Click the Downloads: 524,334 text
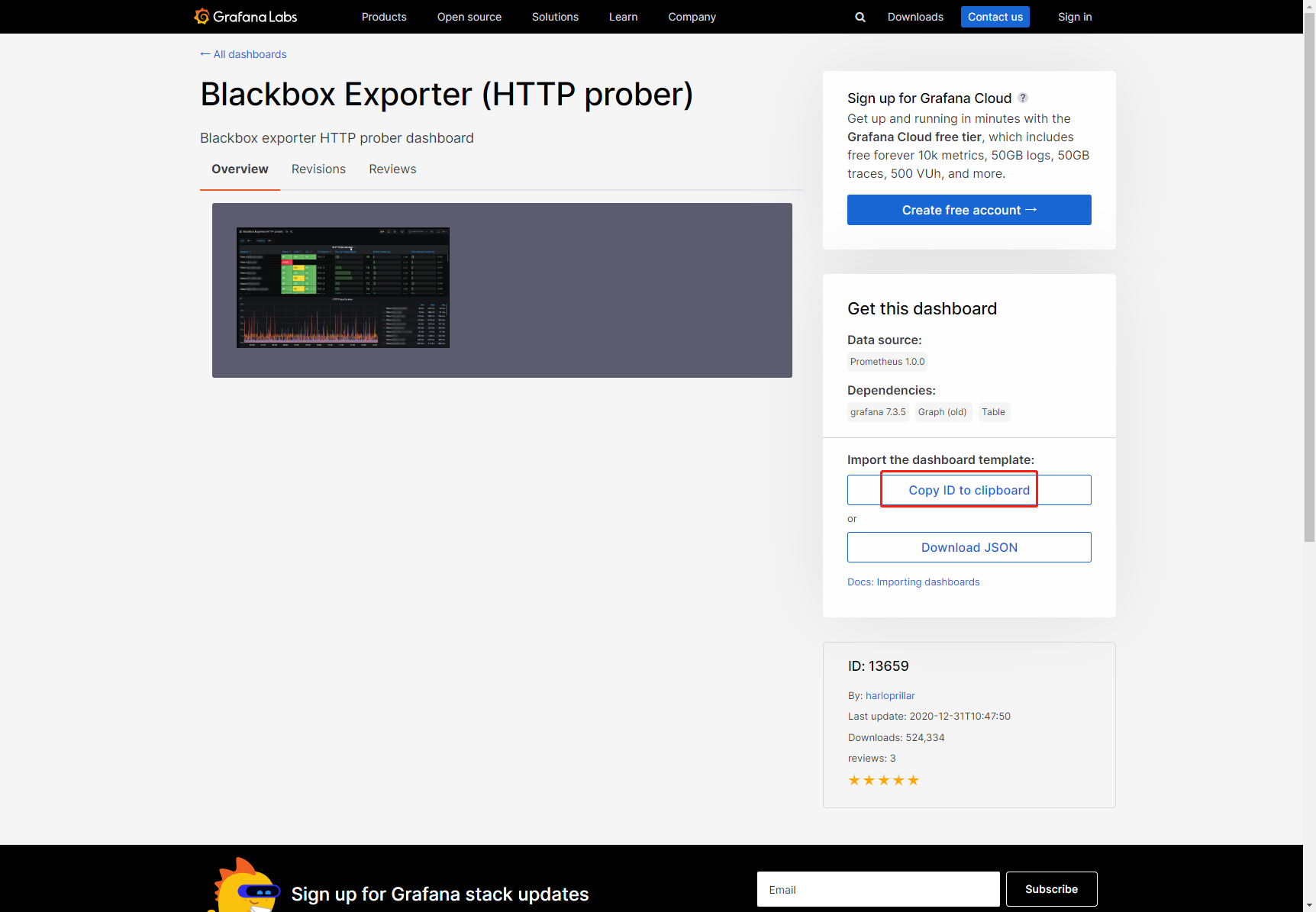The image size is (1316, 912). pyautogui.click(x=896, y=737)
